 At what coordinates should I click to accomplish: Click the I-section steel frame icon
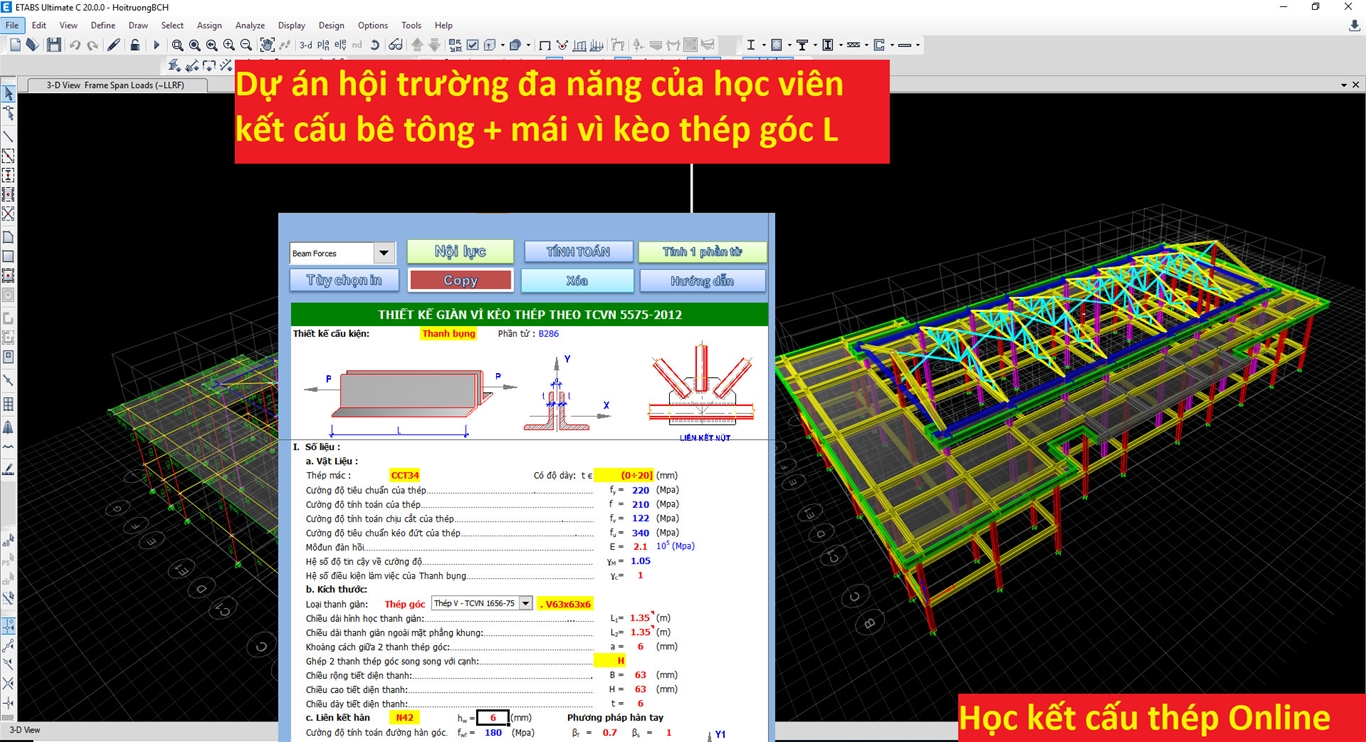coord(751,45)
